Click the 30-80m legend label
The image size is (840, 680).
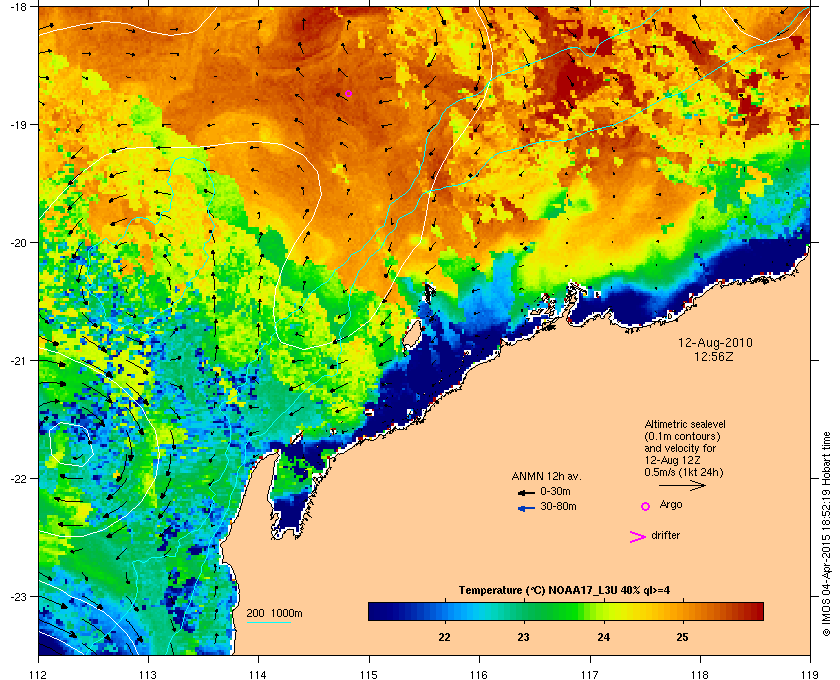click(x=558, y=506)
